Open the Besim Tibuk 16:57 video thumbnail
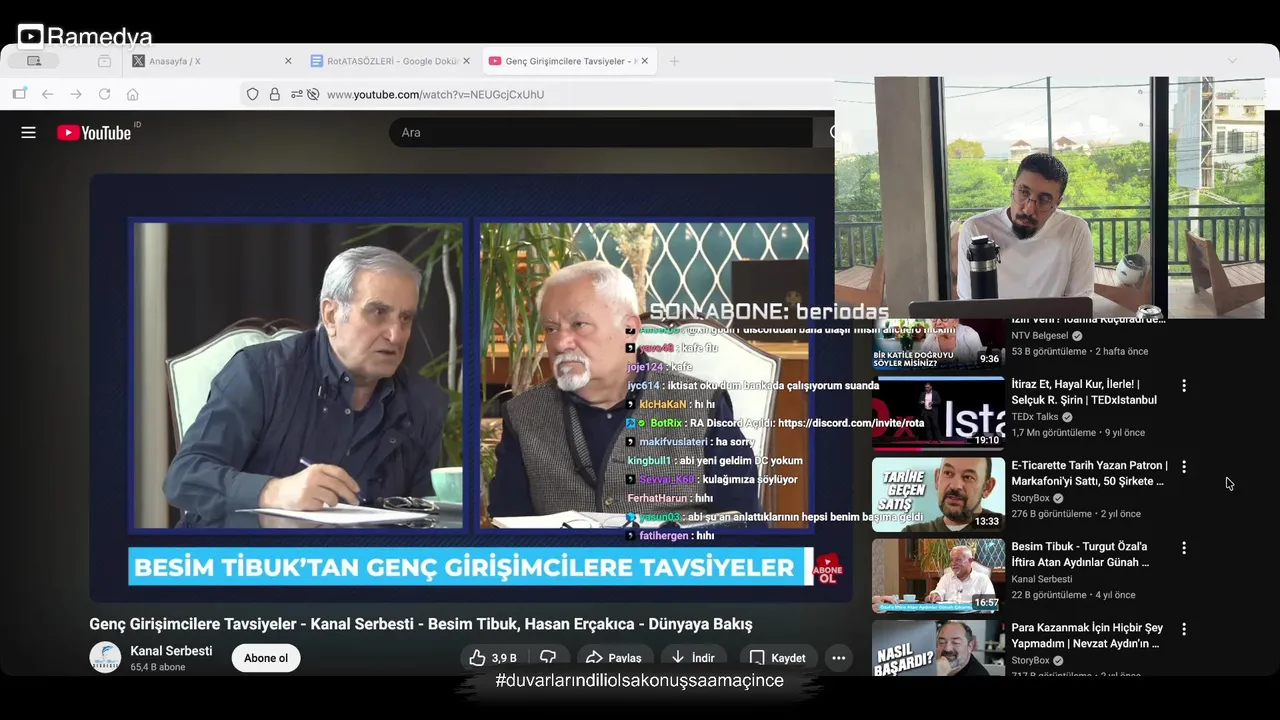This screenshot has width=1280, height=720. click(x=938, y=575)
